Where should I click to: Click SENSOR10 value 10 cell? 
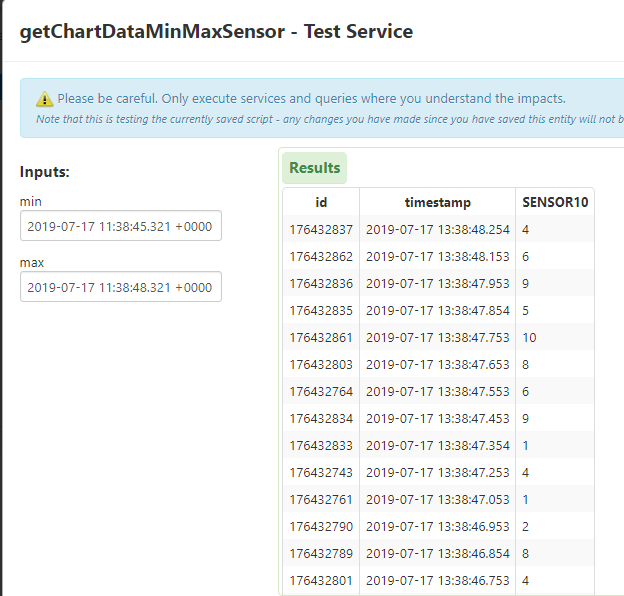point(530,338)
